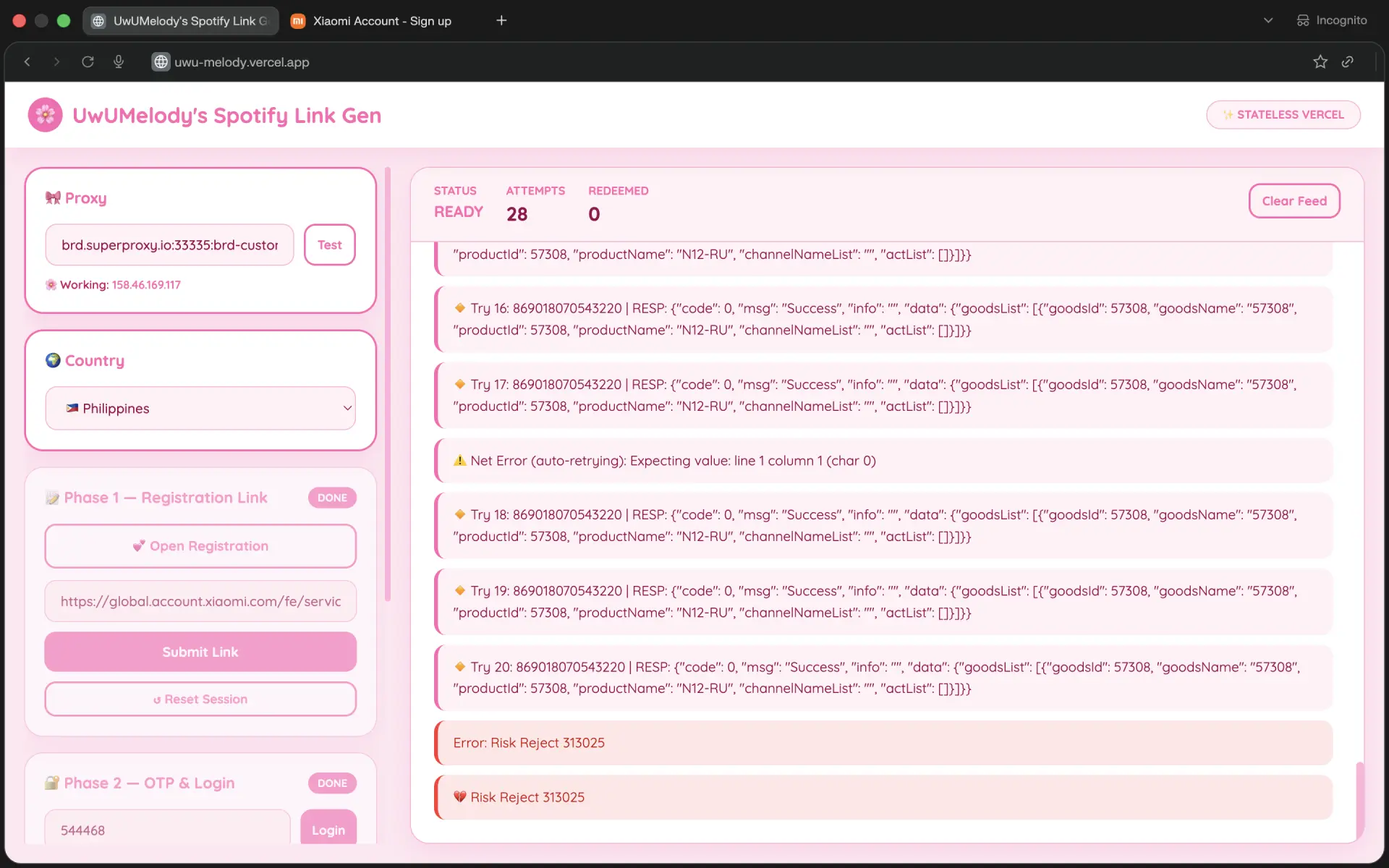This screenshot has width=1389, height=868.
Task: Click the working IP 158.46.169.117
Action: 146,285
